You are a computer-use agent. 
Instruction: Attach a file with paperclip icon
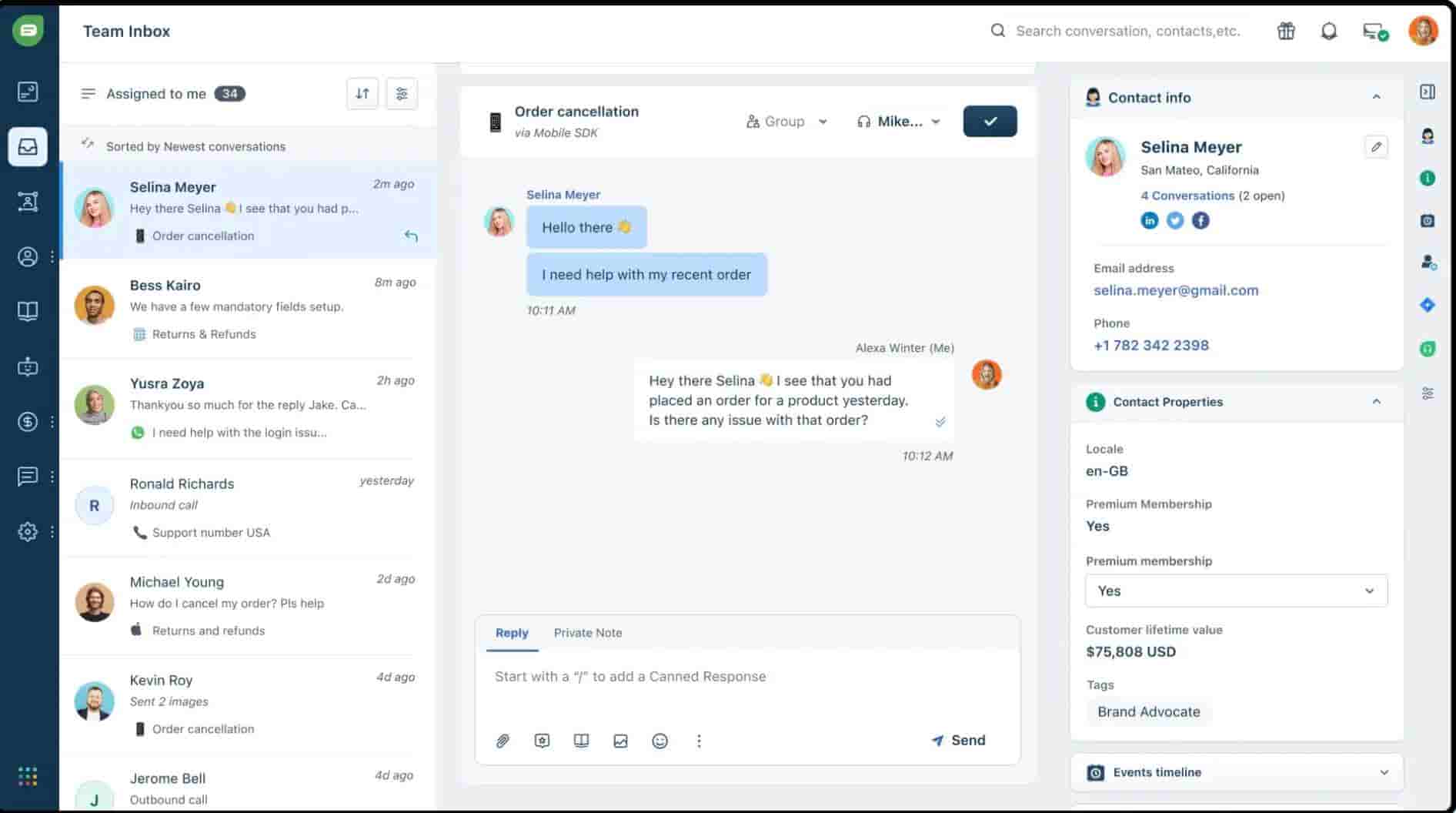pyautogui.click(x=503, y=741)
